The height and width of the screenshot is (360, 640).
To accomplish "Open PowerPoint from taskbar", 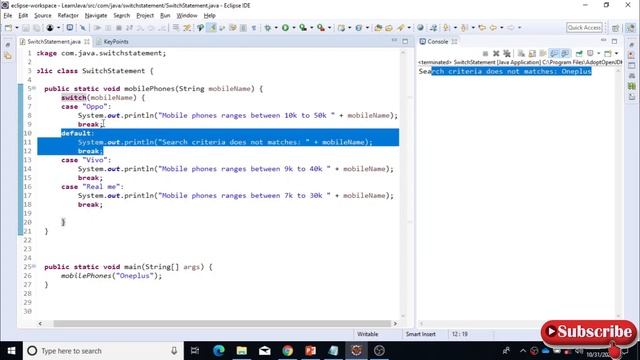I will point(311,351).
